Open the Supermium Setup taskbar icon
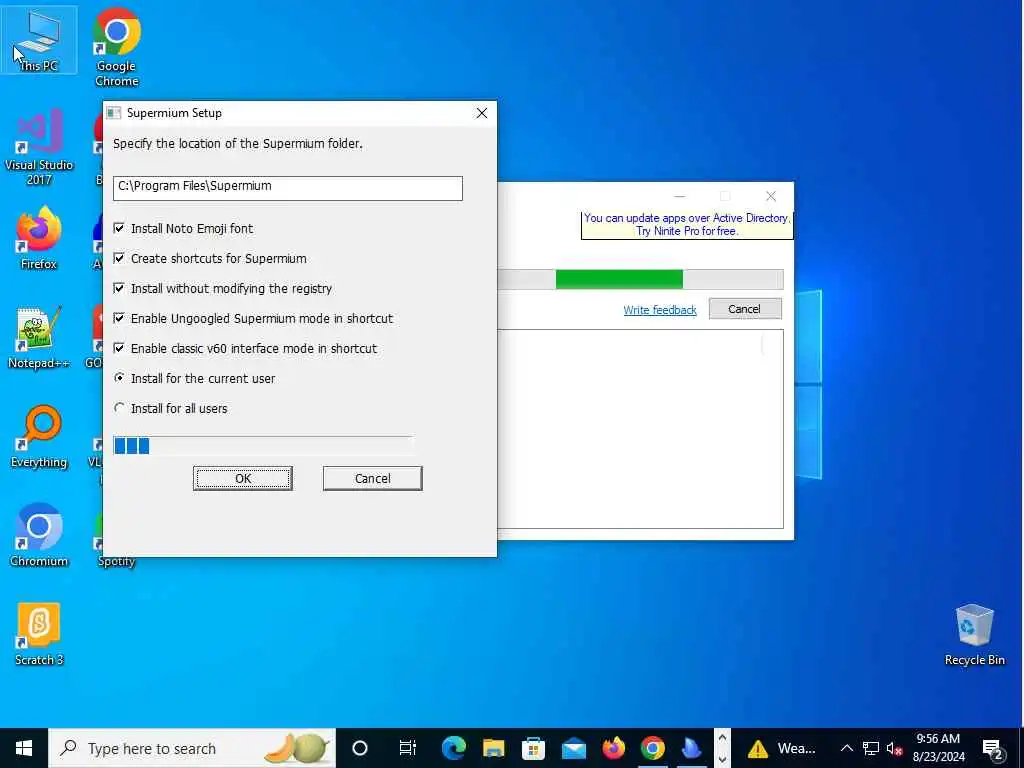The width and height of the screenshot is (1024, 768). point(692,748)
